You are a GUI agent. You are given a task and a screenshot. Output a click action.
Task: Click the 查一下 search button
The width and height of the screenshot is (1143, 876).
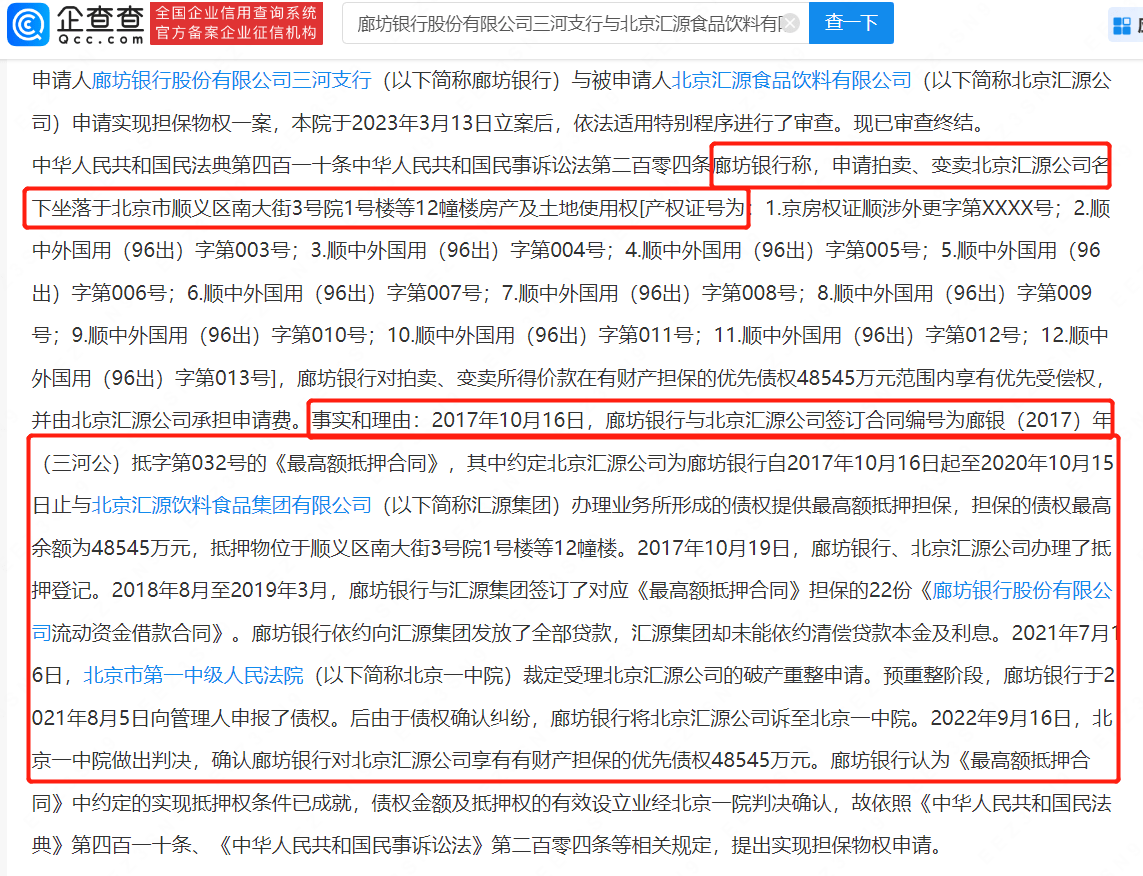(851, 23)
